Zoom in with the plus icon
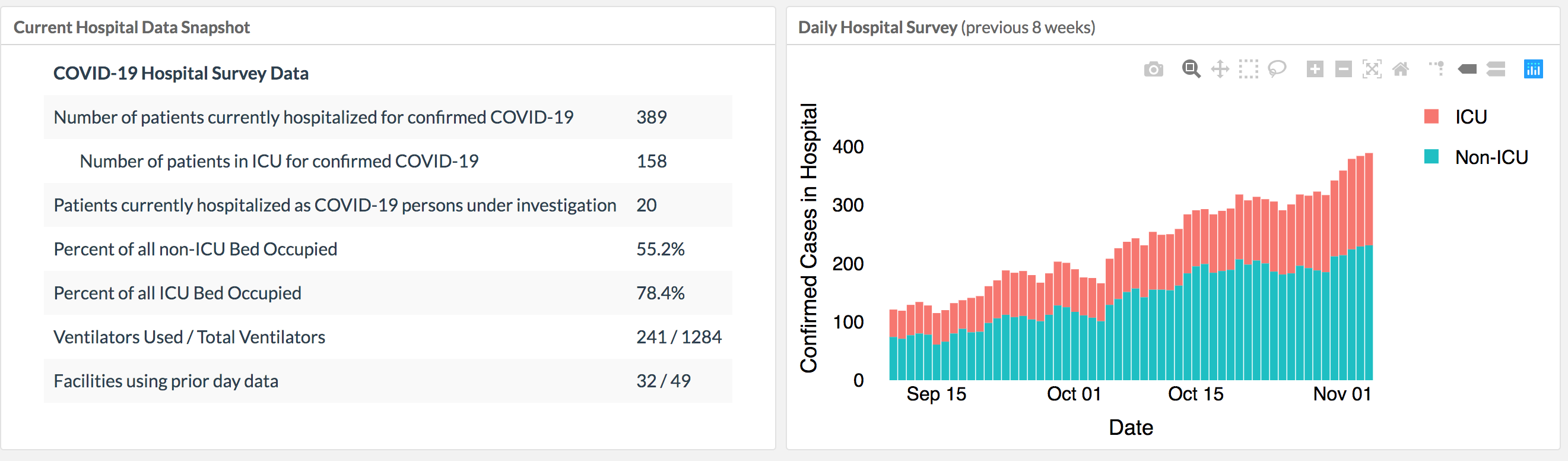 tap(1315, 70)
